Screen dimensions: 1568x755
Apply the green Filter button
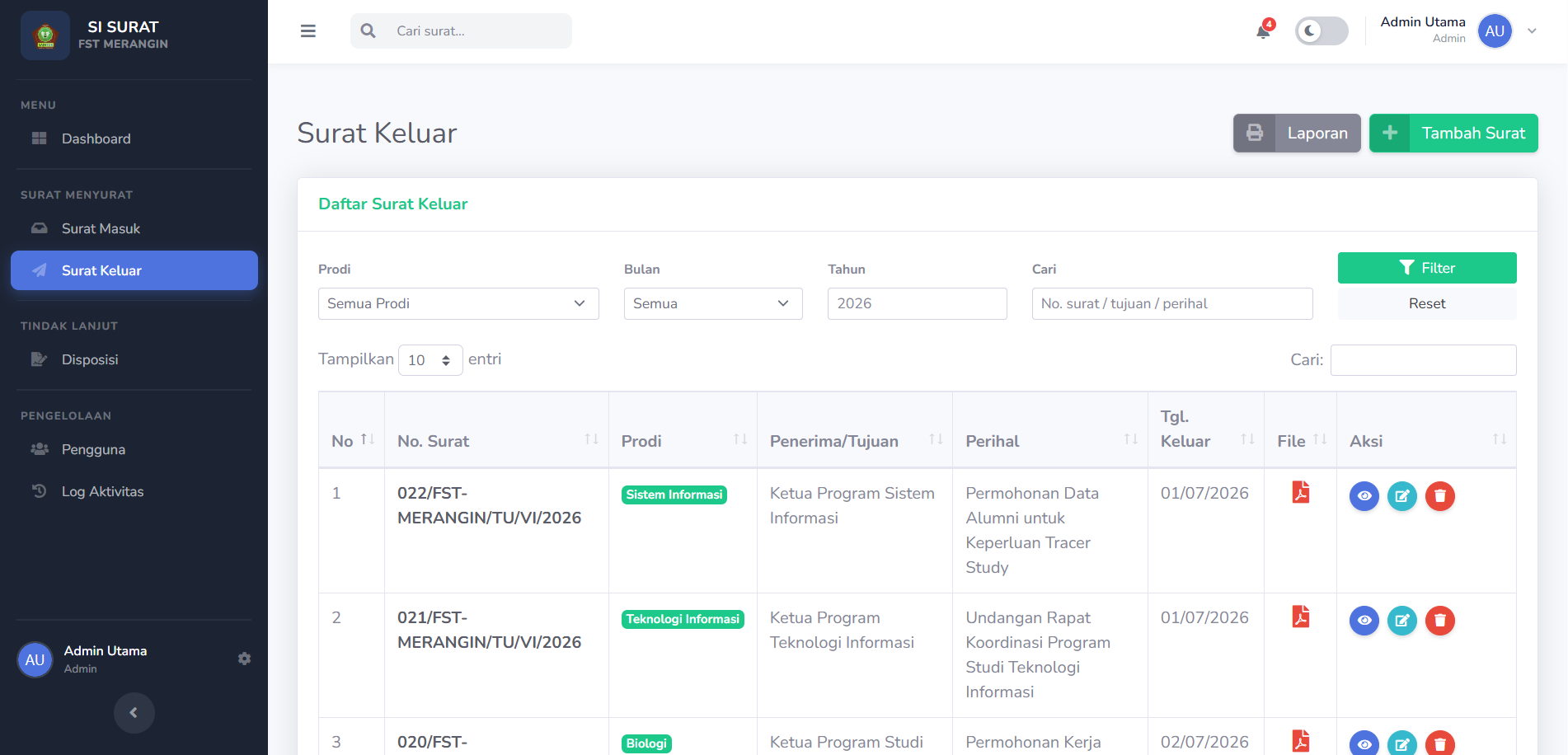pyautogui.click(x=1427, y=268)
